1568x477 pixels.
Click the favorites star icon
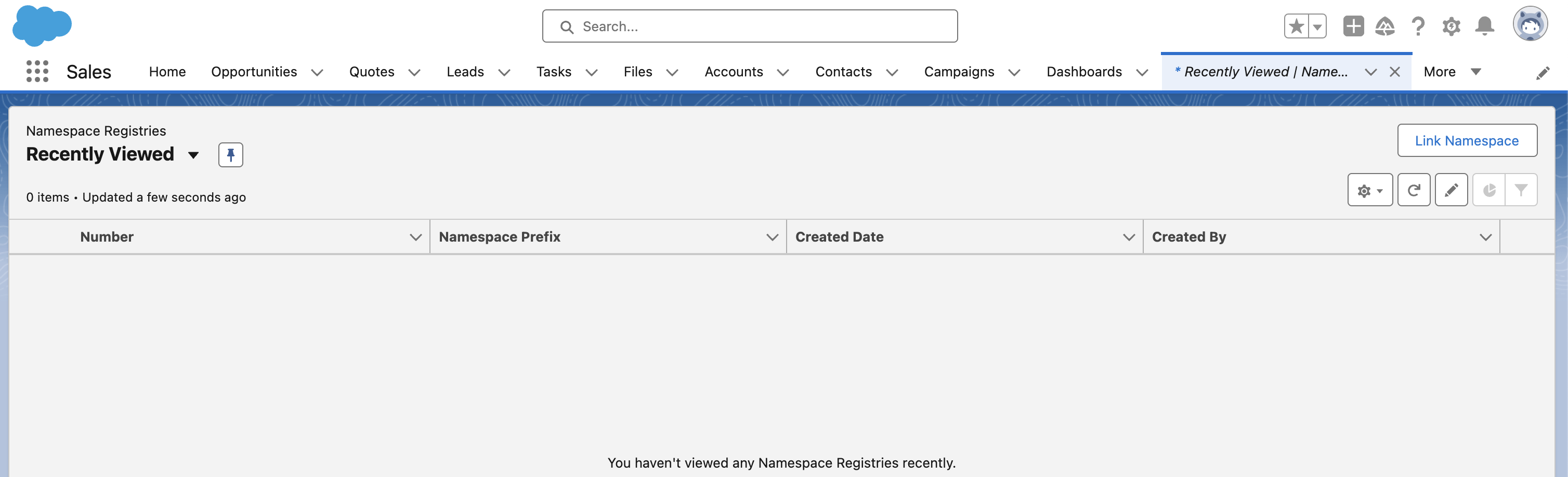tap(1297, 26)
